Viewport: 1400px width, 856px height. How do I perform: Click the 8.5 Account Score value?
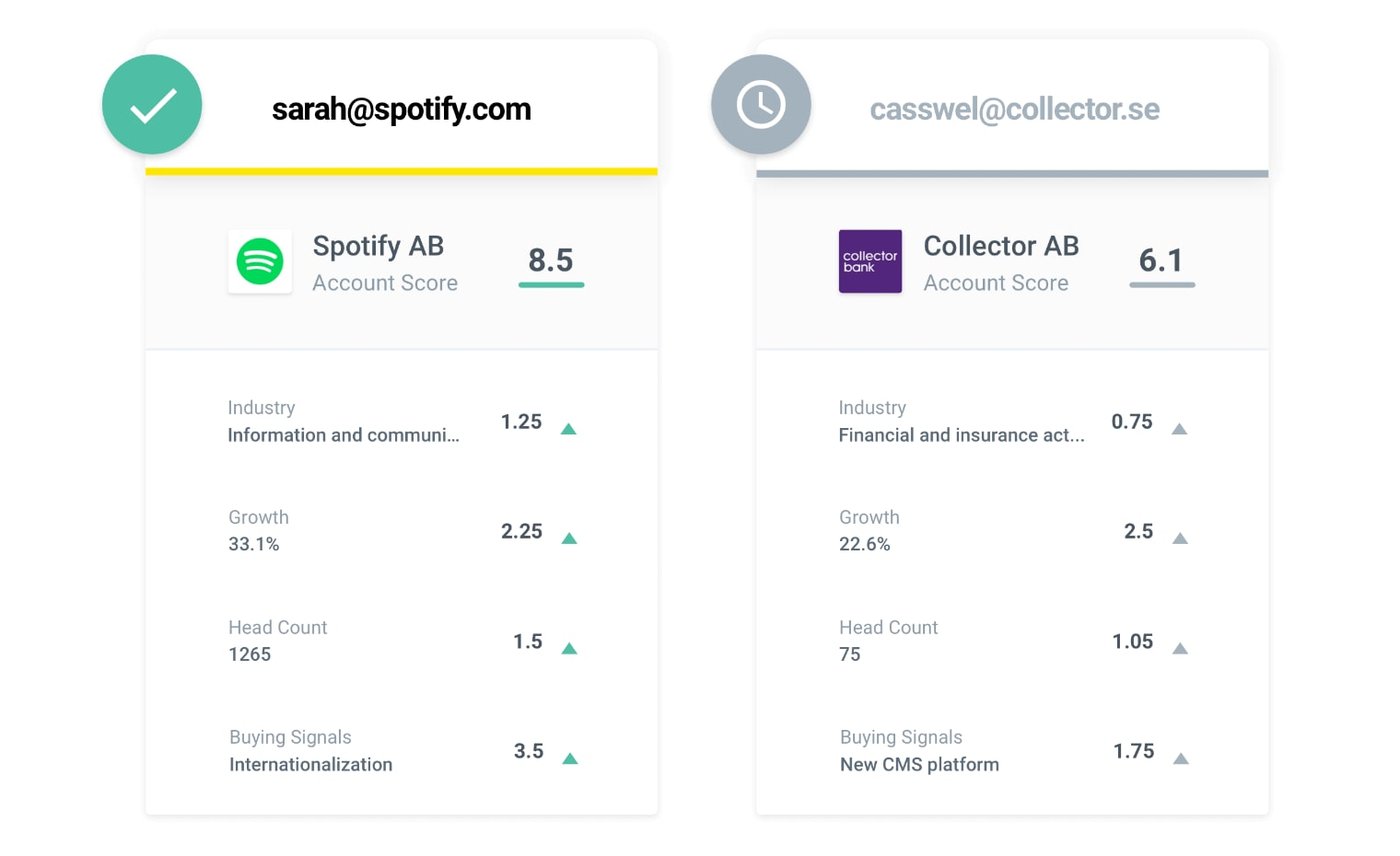[551, 261]
